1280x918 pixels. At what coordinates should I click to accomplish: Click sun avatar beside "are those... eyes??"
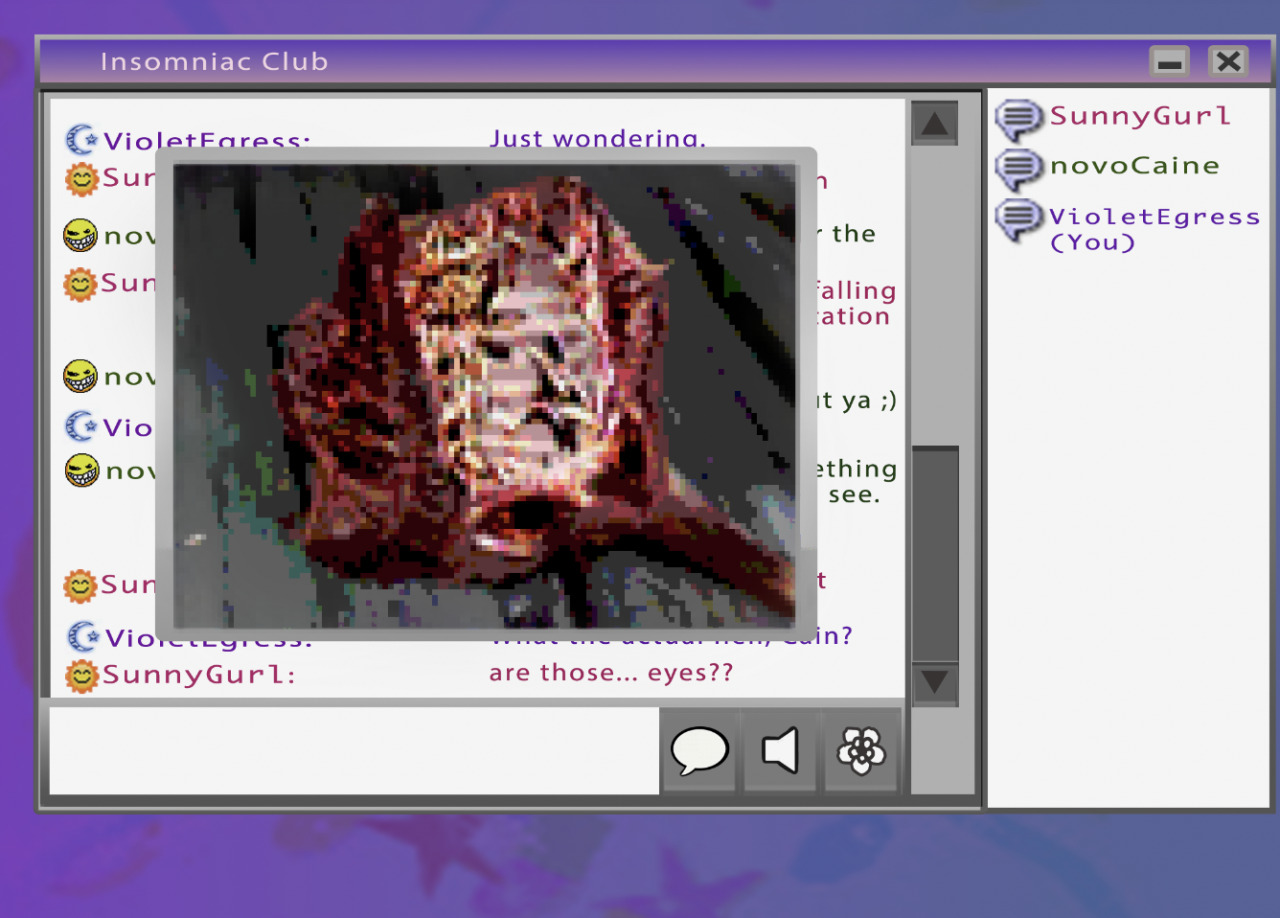(81, 676)
